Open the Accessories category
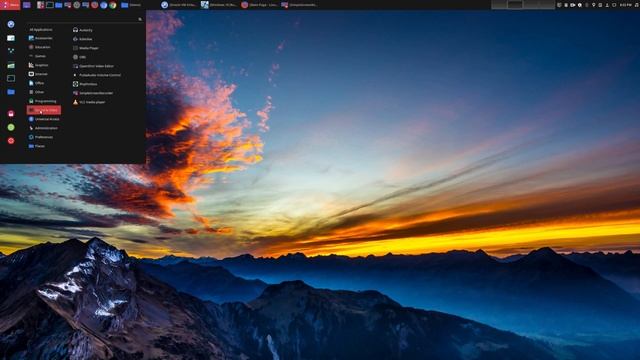 40,38
